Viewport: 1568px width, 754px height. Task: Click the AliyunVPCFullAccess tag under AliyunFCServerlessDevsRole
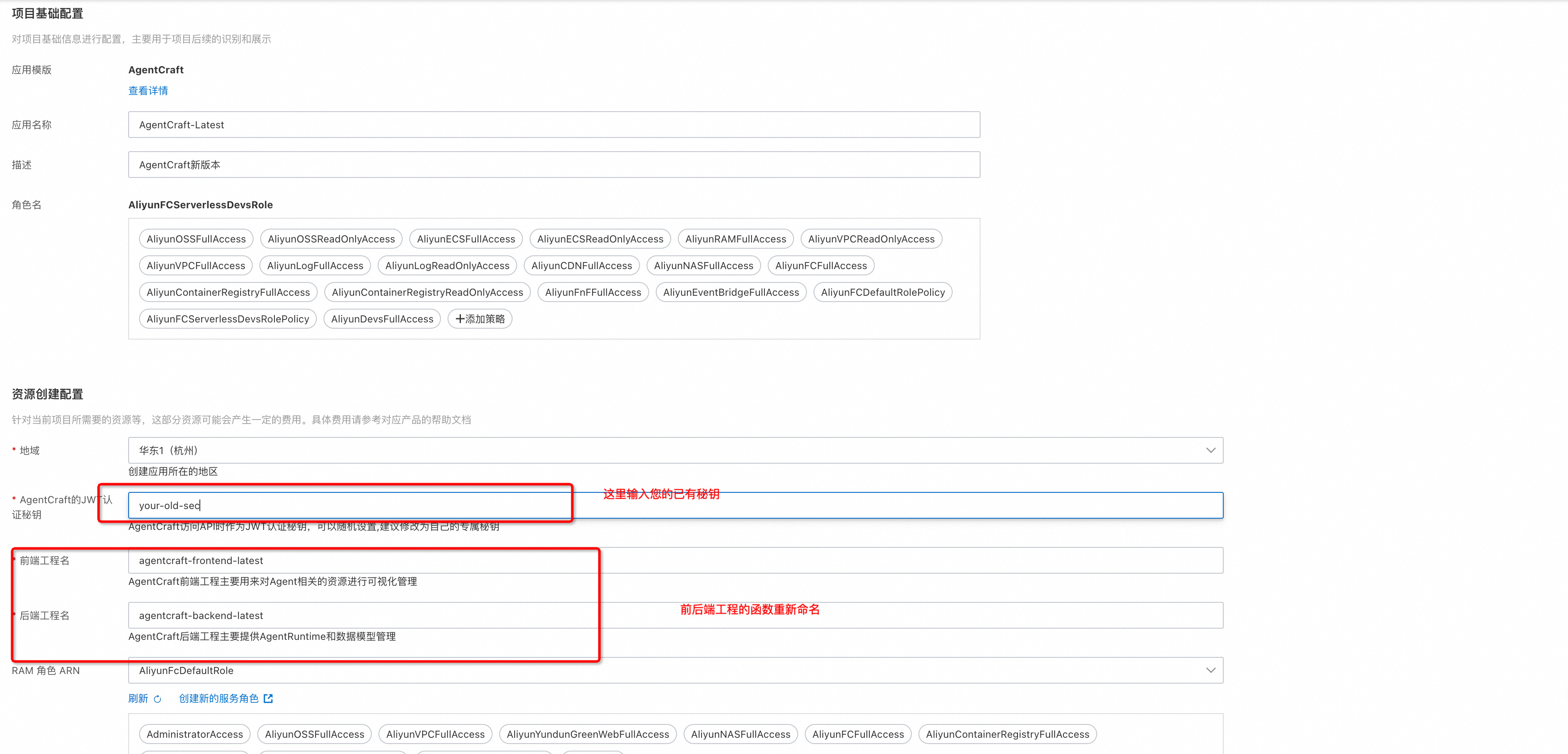(196, 266)
